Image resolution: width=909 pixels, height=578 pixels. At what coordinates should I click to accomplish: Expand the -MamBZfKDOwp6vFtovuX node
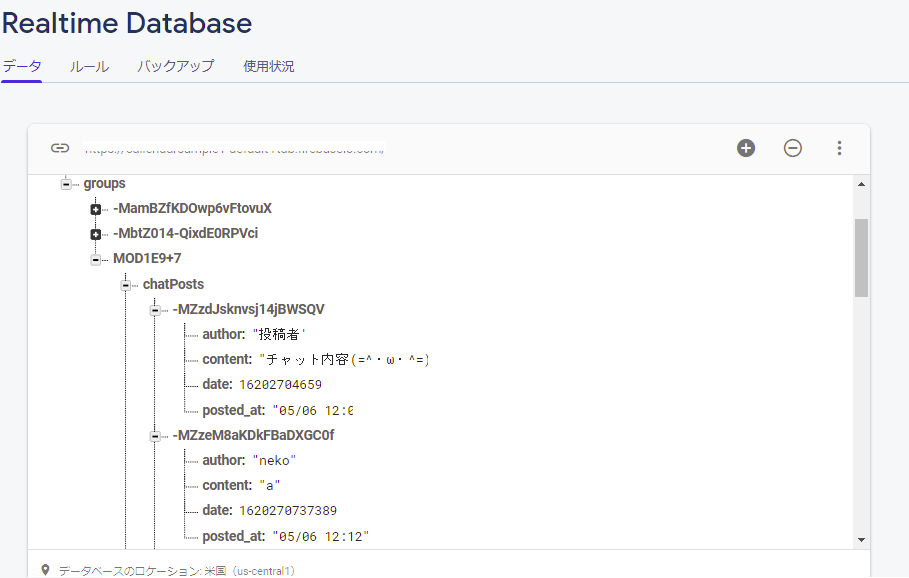pyautogui.click(x=96, y=209)
